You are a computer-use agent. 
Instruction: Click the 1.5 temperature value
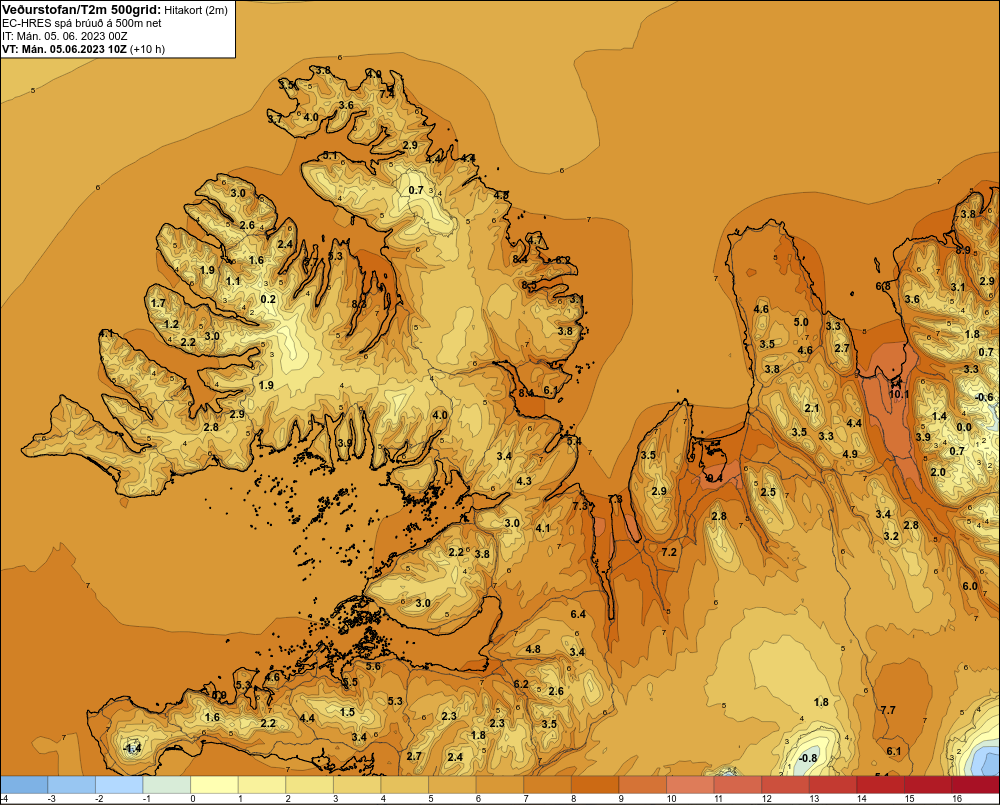click(347, 712)
